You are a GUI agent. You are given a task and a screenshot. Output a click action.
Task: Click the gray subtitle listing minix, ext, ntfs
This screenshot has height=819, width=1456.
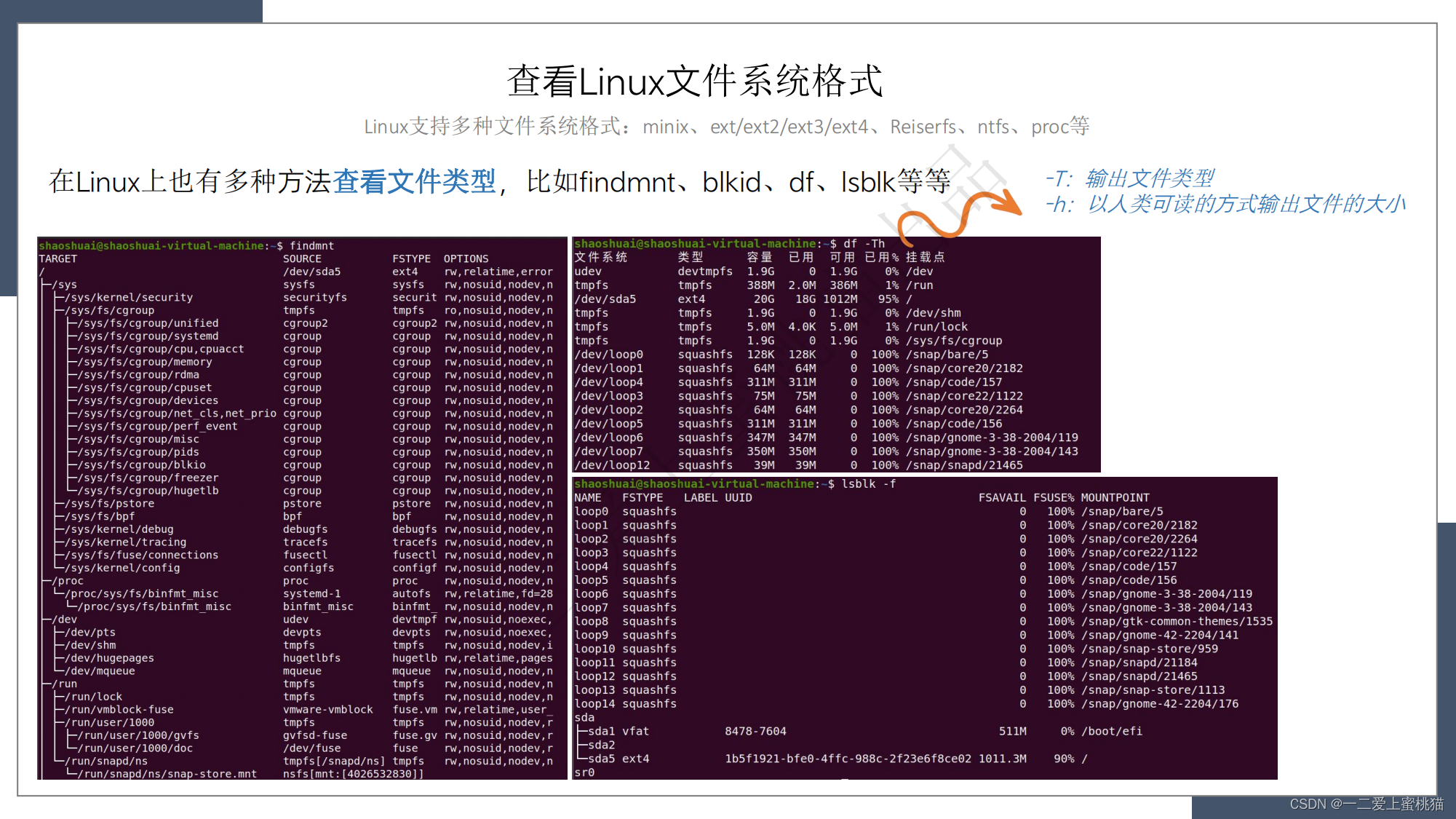(x=726, y=127)
